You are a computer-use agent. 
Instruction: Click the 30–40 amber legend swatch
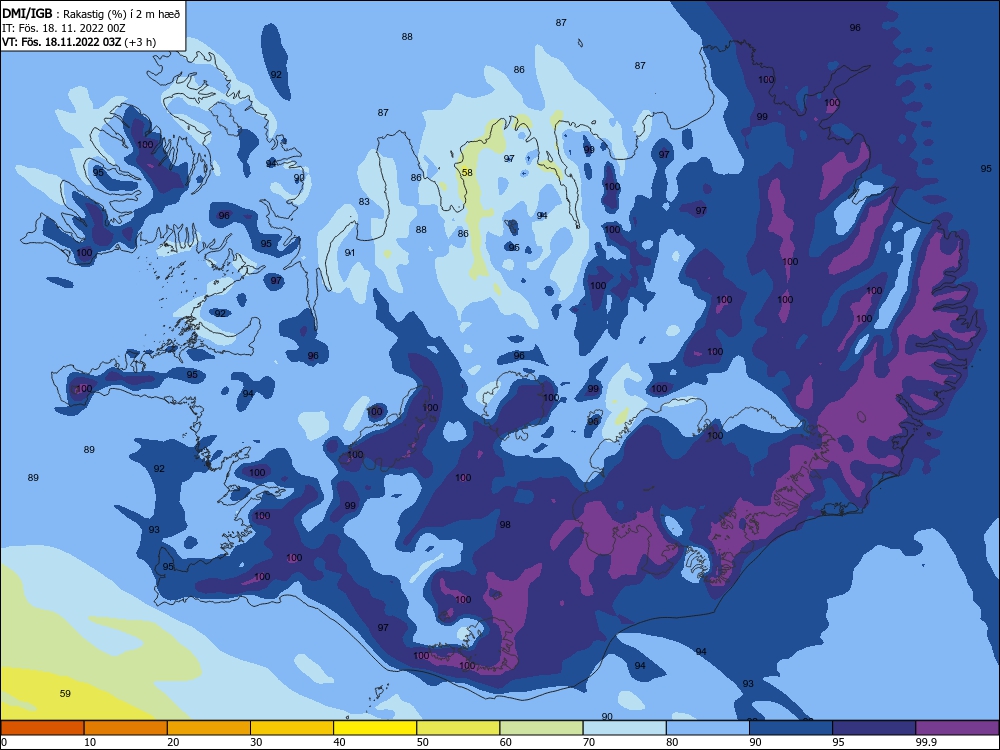pos(292,728)
